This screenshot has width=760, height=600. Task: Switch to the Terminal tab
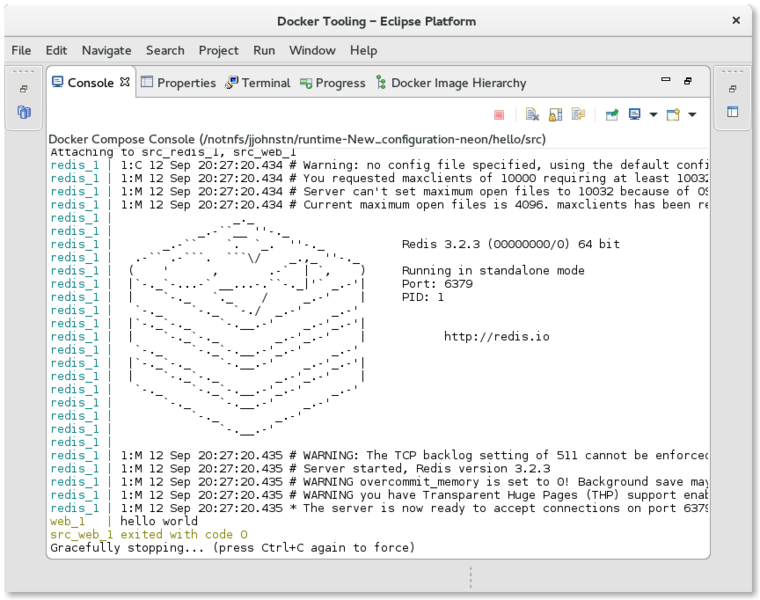[257, 83]
